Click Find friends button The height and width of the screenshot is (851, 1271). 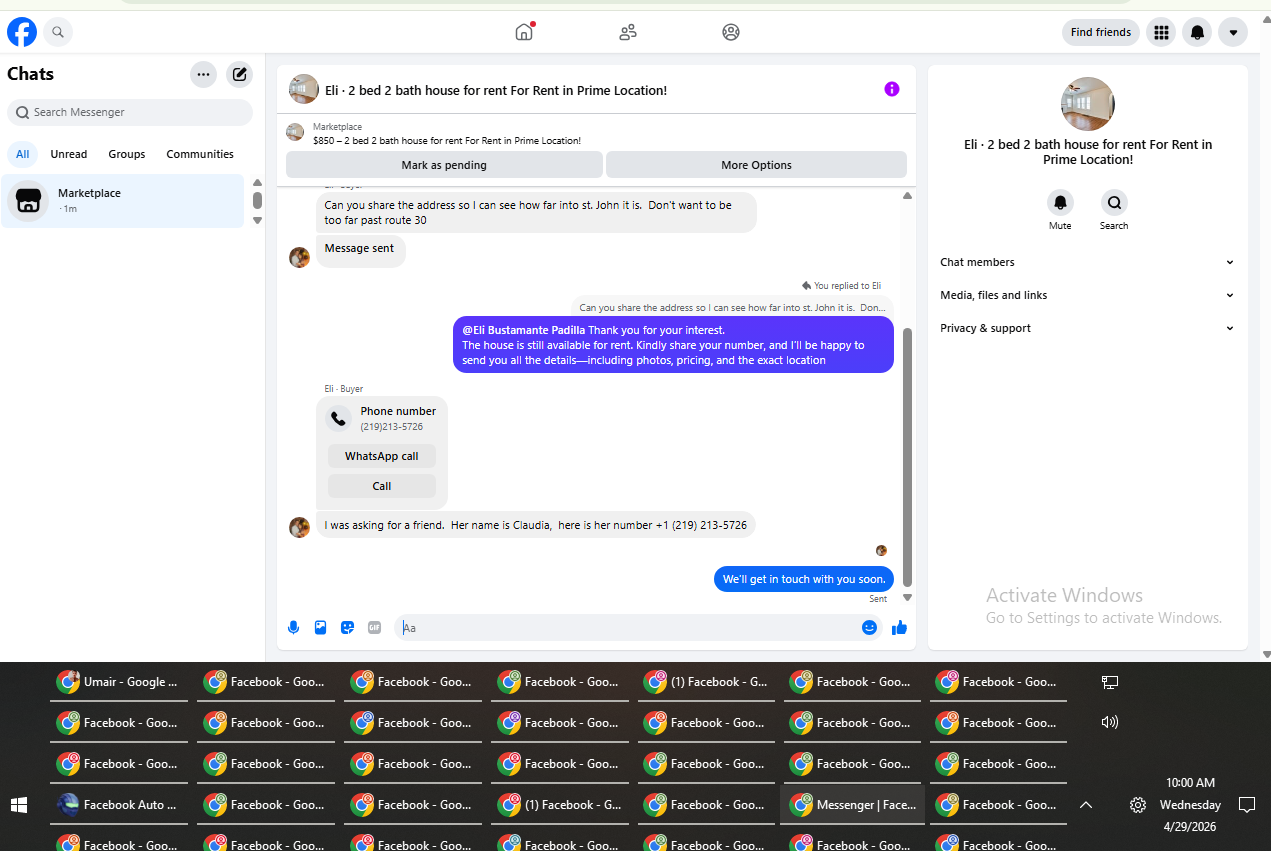[1101, 32]
